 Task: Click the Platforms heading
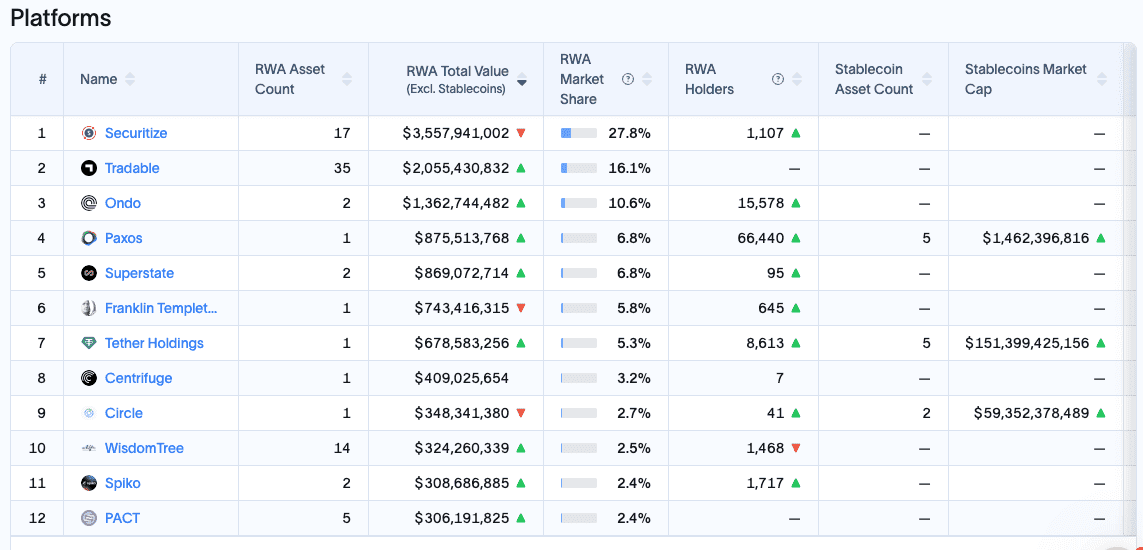coord(61,17)
